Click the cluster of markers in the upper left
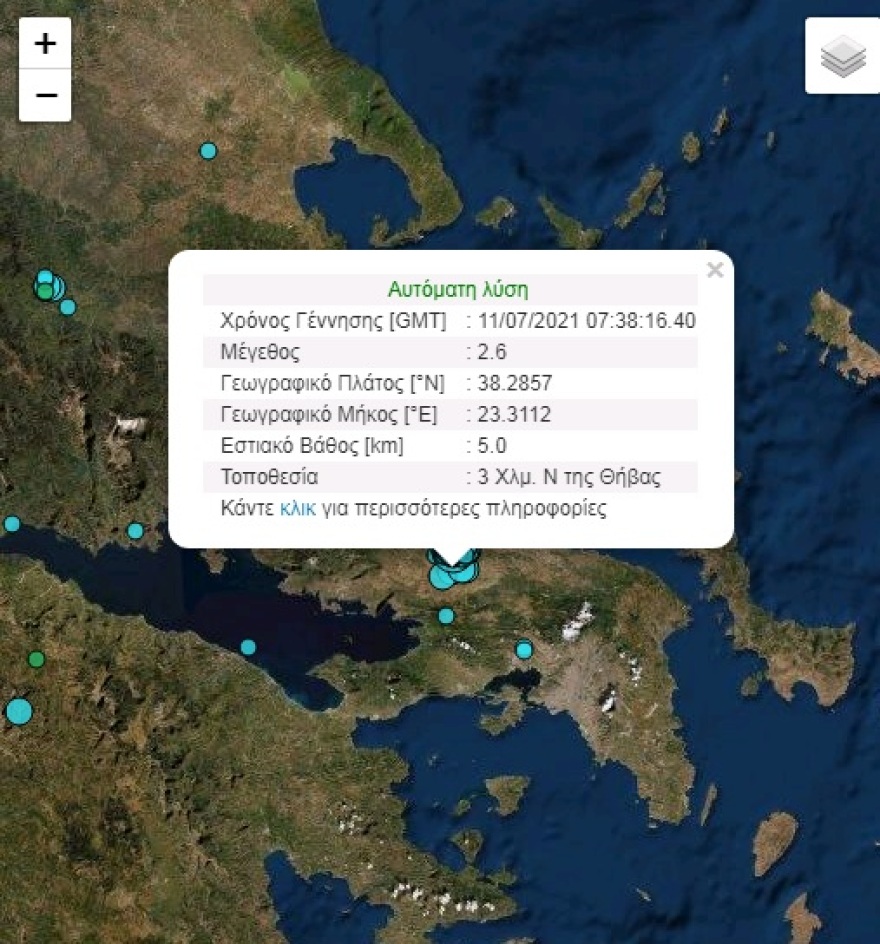The image size is (880, 944). click(x=48, y=288)
